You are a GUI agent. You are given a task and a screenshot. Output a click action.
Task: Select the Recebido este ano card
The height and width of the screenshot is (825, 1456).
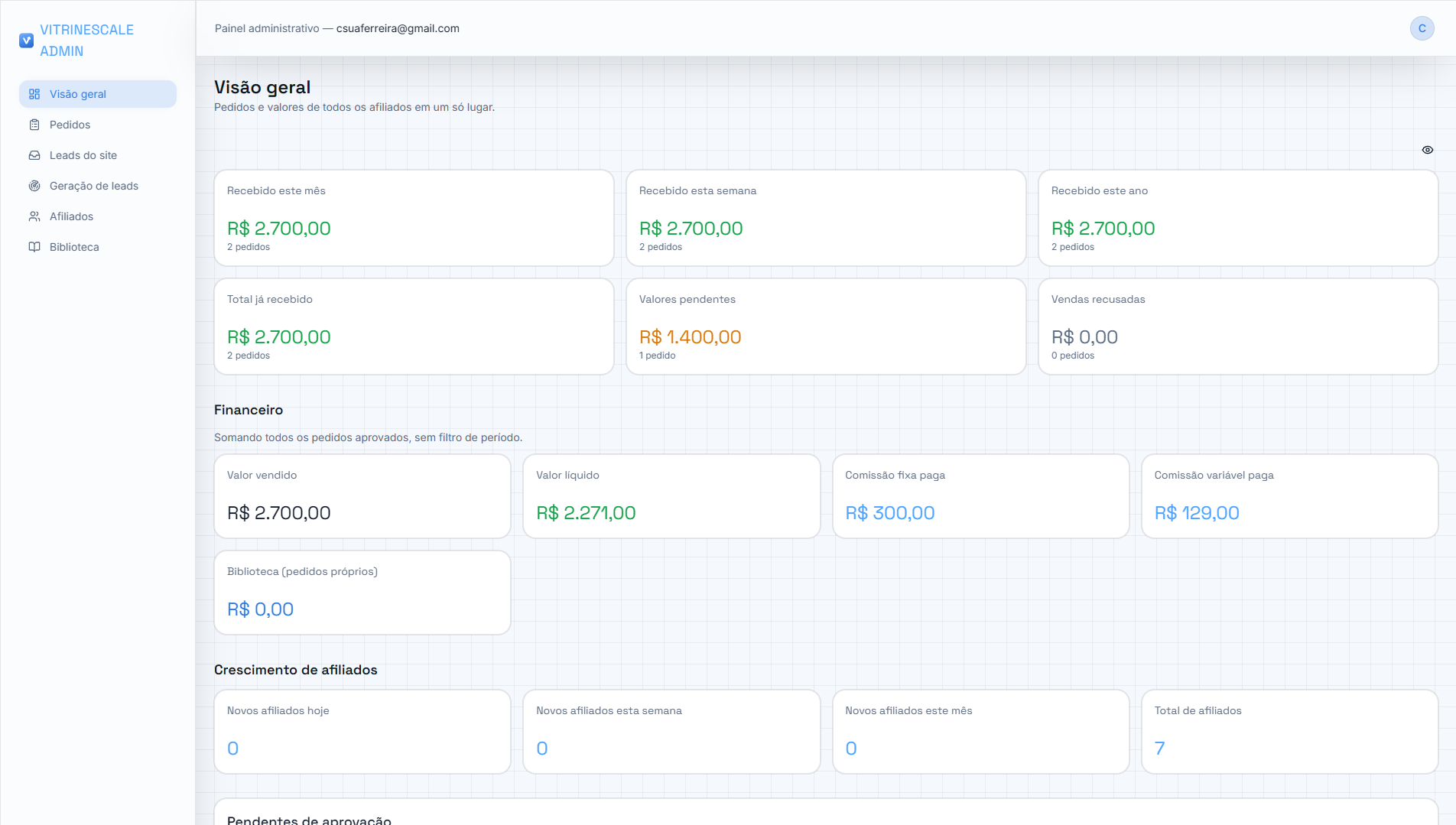[x=1238, y=218]
